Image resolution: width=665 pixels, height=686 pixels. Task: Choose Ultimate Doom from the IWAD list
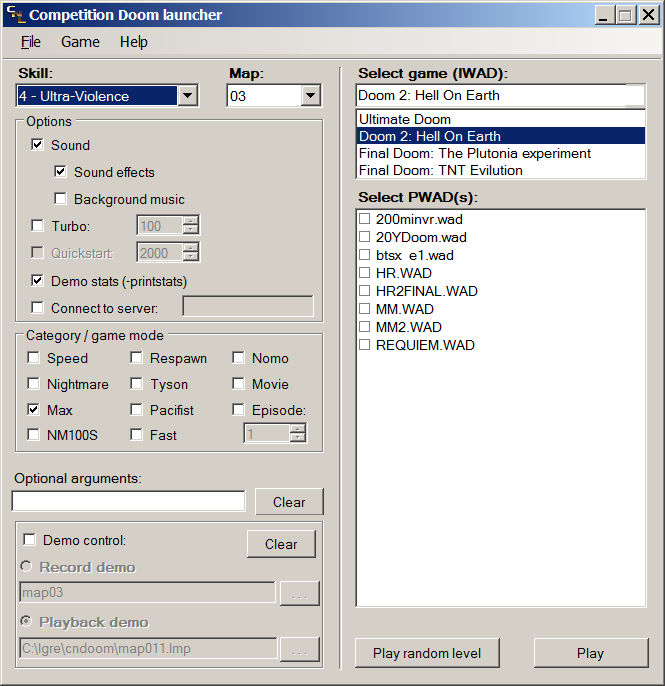pyautogui.click(x=405, y=119)
